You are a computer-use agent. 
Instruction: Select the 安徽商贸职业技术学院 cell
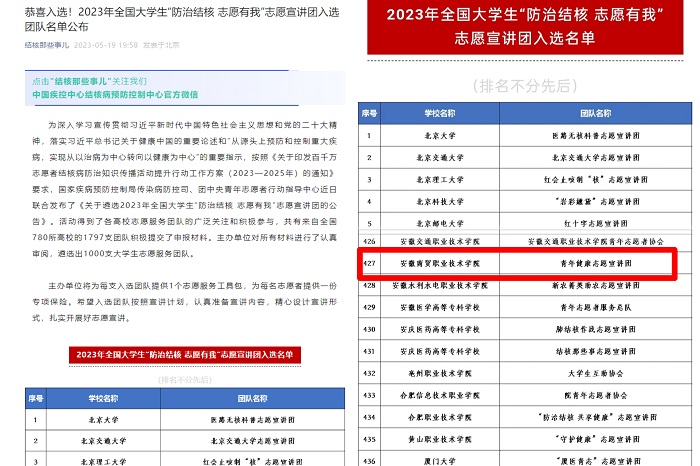(440, 263)
